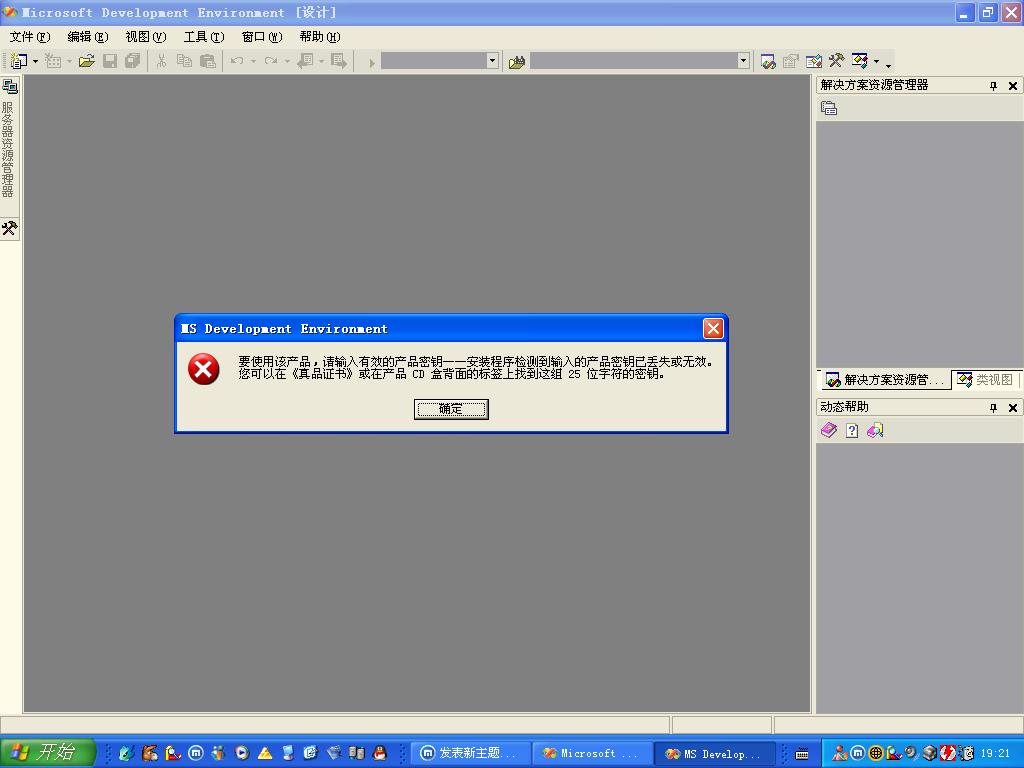Viewport: 1024px width, 768px height.
Task: Click the 确定 button in the error dialog
Action: click(x=451, y=409)
